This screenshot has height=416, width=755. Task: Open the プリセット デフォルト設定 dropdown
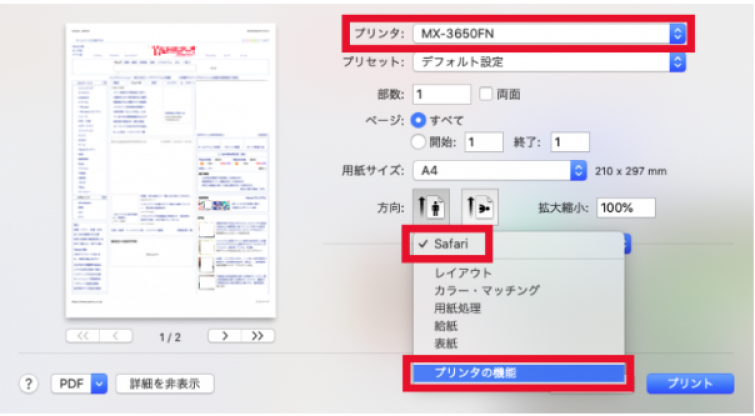pos(549,62)
